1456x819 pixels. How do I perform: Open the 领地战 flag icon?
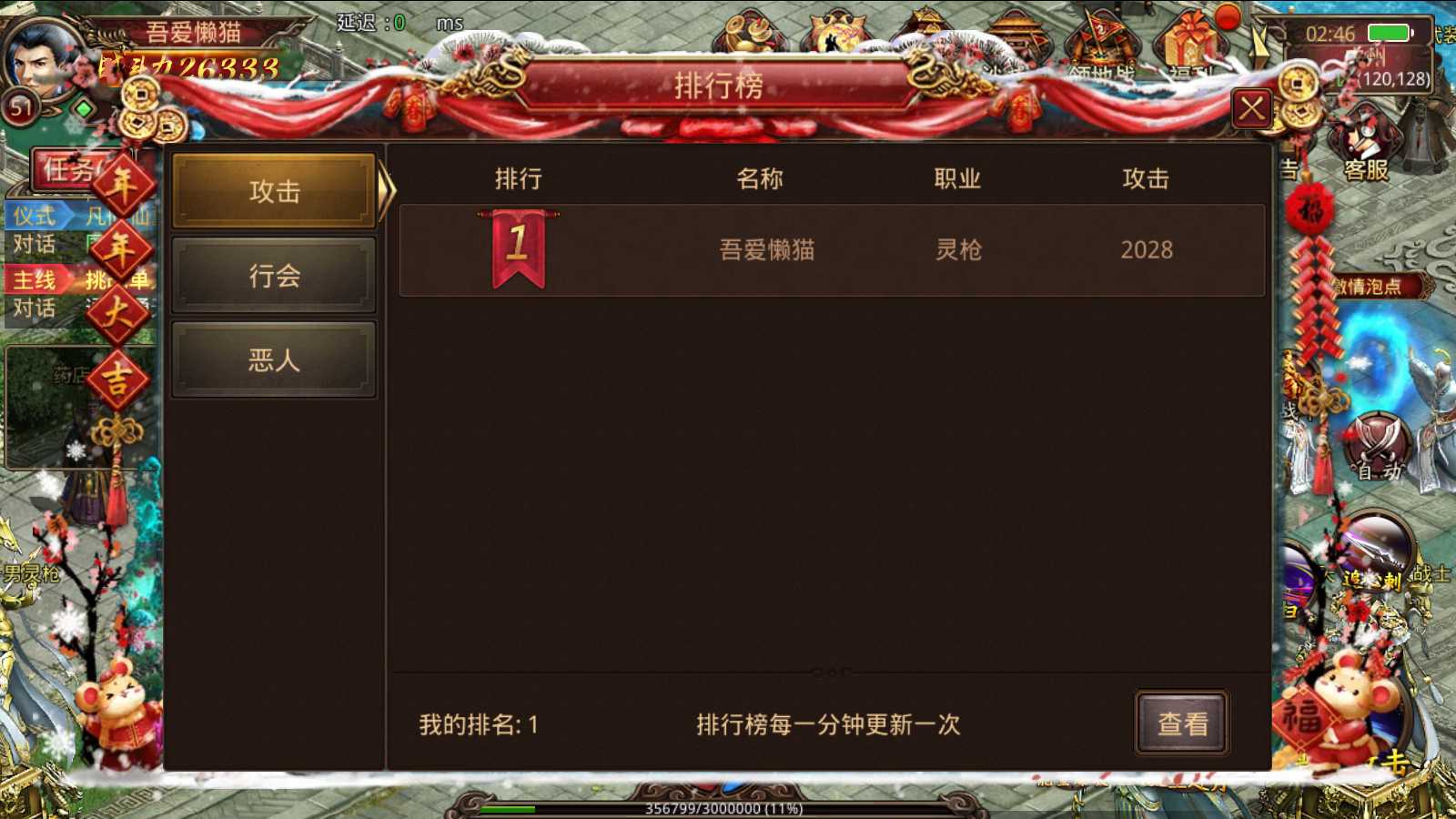[x=1102, y=43]
